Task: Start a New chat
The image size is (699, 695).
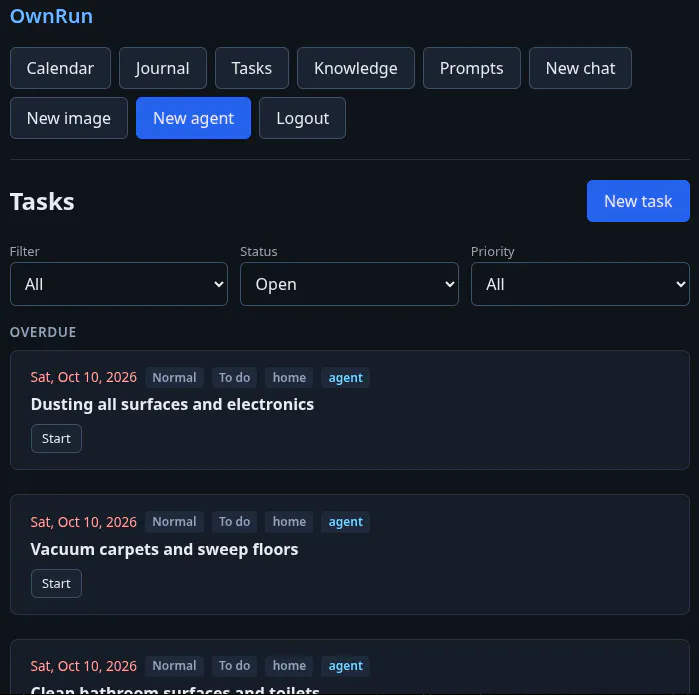Action: [580, 68]
